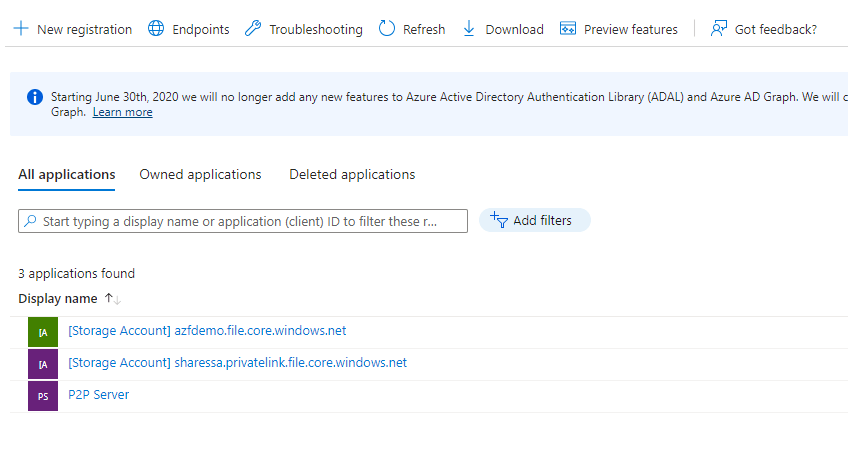
Task: Select the All applications tab
Action: [x=66, y=174]
